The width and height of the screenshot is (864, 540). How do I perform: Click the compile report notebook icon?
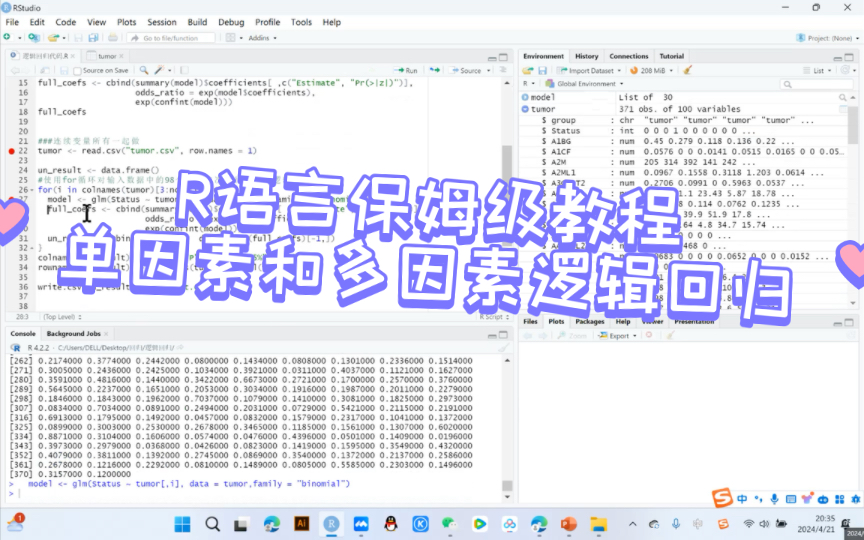click(184, 70)
